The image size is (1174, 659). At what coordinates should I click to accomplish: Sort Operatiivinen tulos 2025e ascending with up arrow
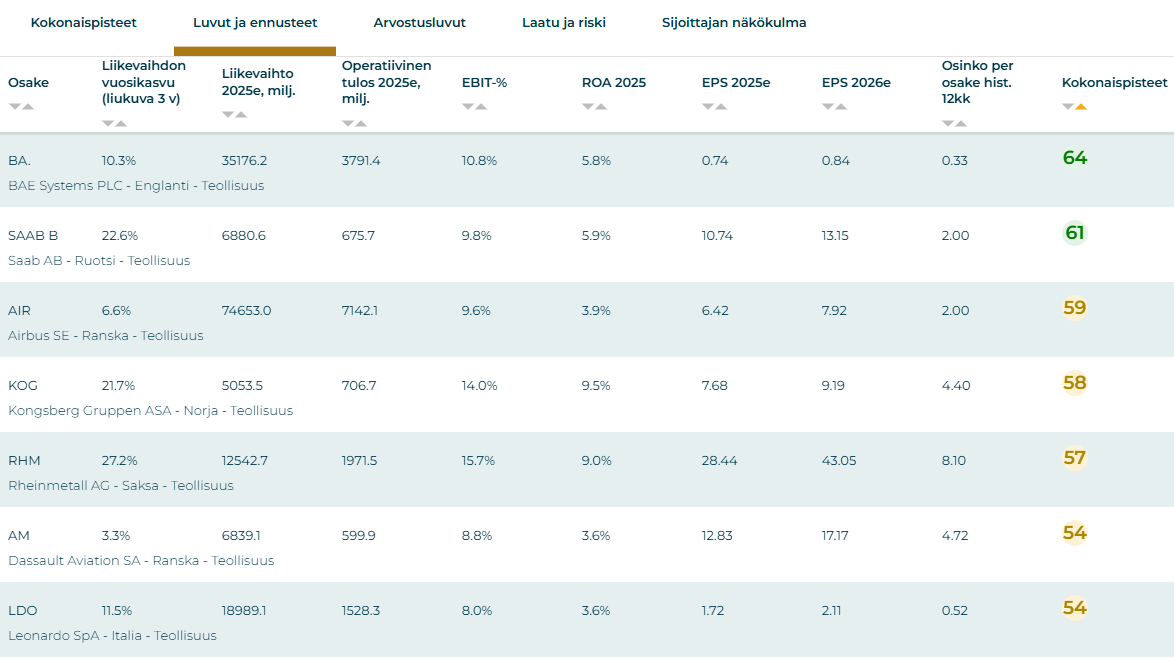pos(361,124)
